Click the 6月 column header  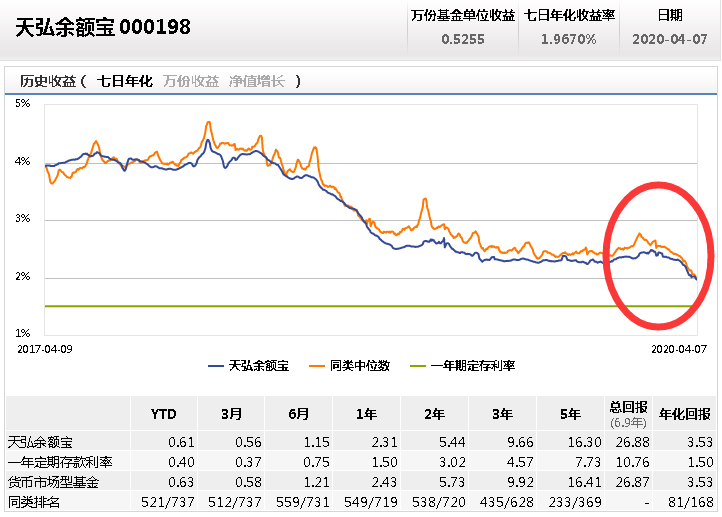point(299,414)
